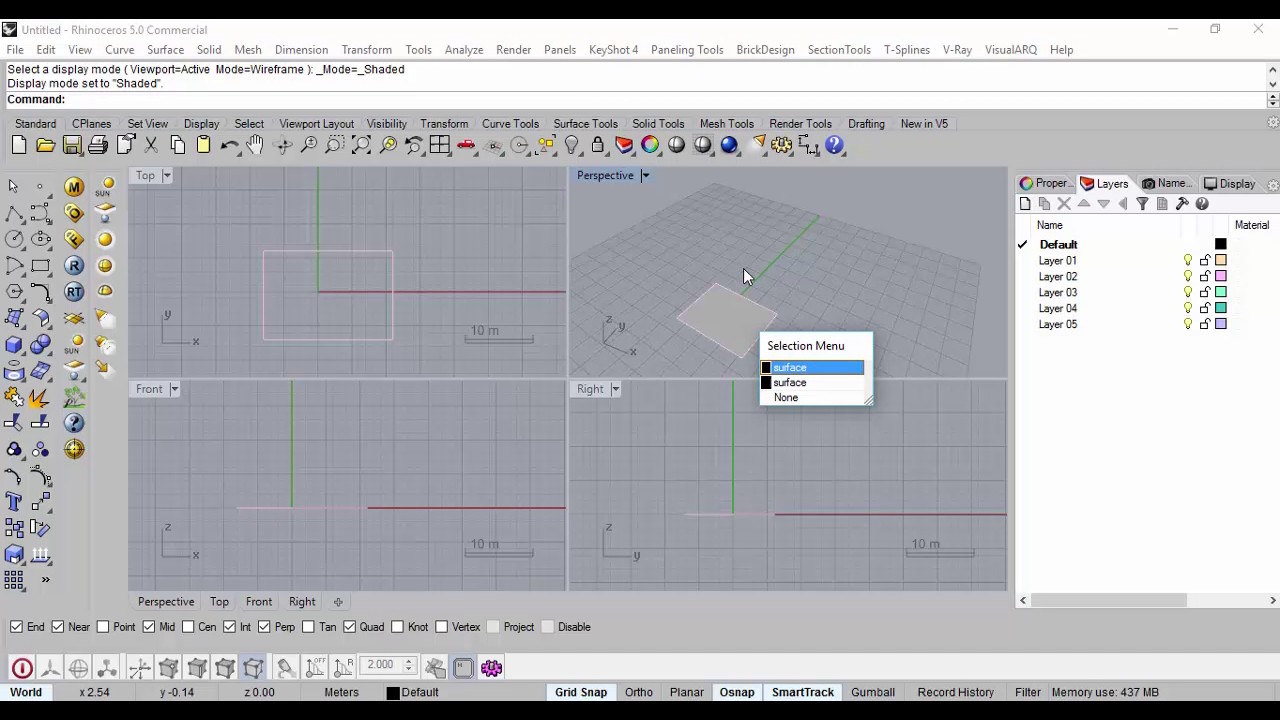The width and height of the screenshot is (1280, 720).
Task: Expand more tools with the sidebar double chevron
Action: tap(45, 580)
